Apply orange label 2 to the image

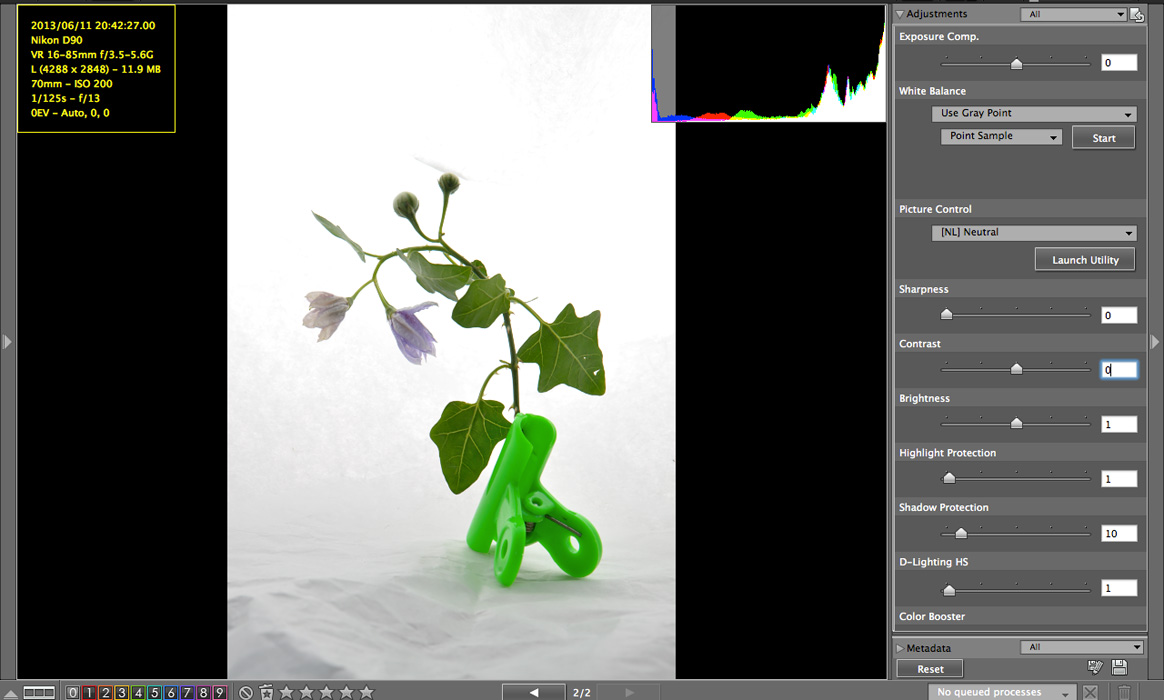(x=105, y=692)
